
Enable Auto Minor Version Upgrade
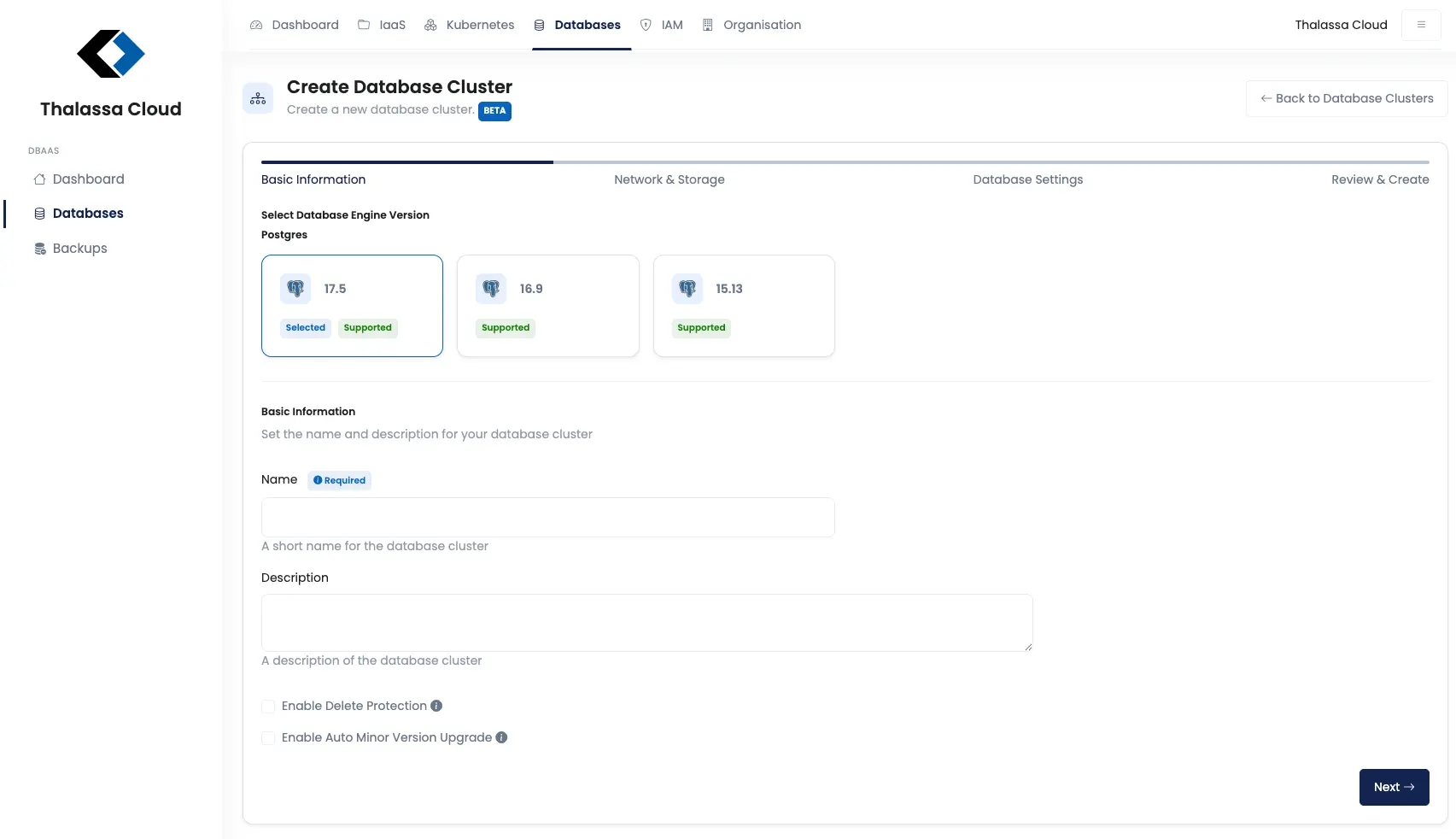click(x=267, y=737)
